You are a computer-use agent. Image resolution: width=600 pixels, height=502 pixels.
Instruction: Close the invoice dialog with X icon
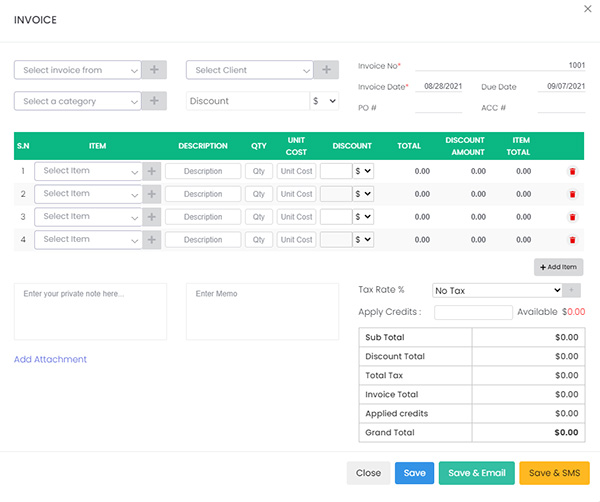coord(586,9)
